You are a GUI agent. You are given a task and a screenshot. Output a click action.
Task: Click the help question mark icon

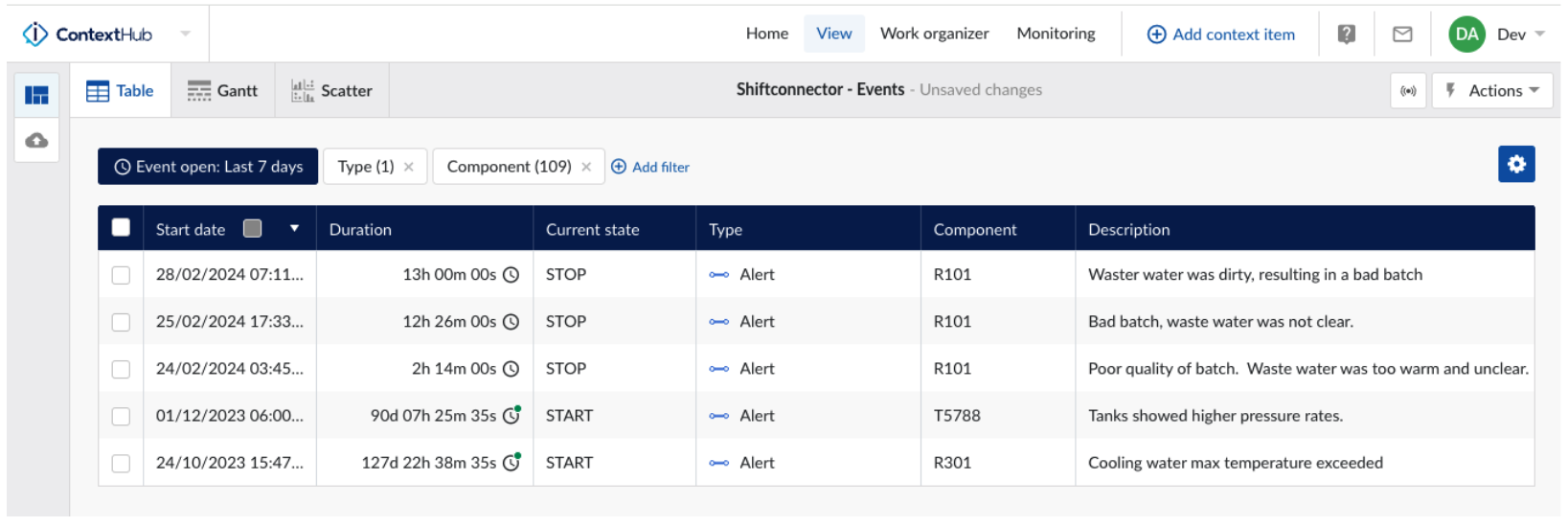click(1346, 34)
